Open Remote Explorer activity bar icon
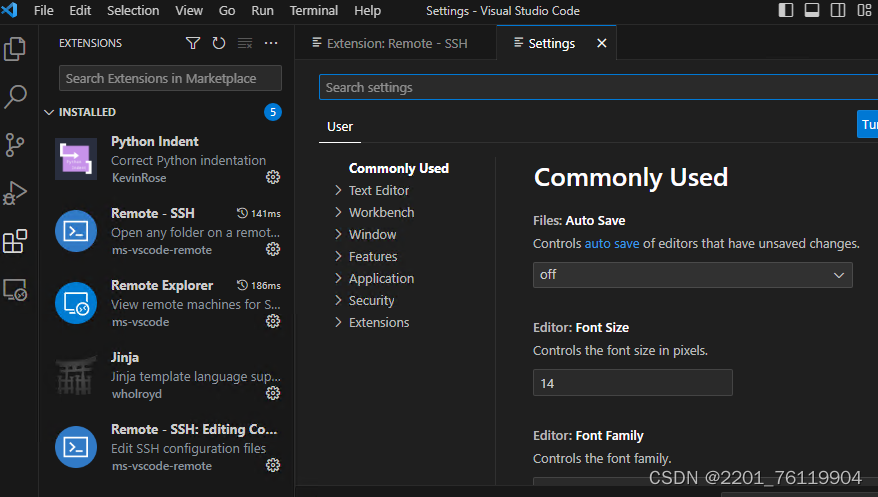Image resolution: width=878 pixels, height=497 pixels. click(15, 290)
